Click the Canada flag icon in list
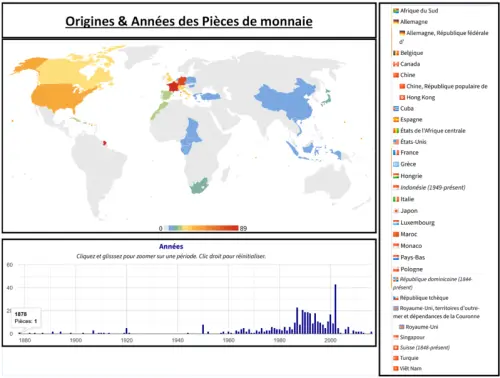Viewport: 500px width, 378px height. (396, 64)
